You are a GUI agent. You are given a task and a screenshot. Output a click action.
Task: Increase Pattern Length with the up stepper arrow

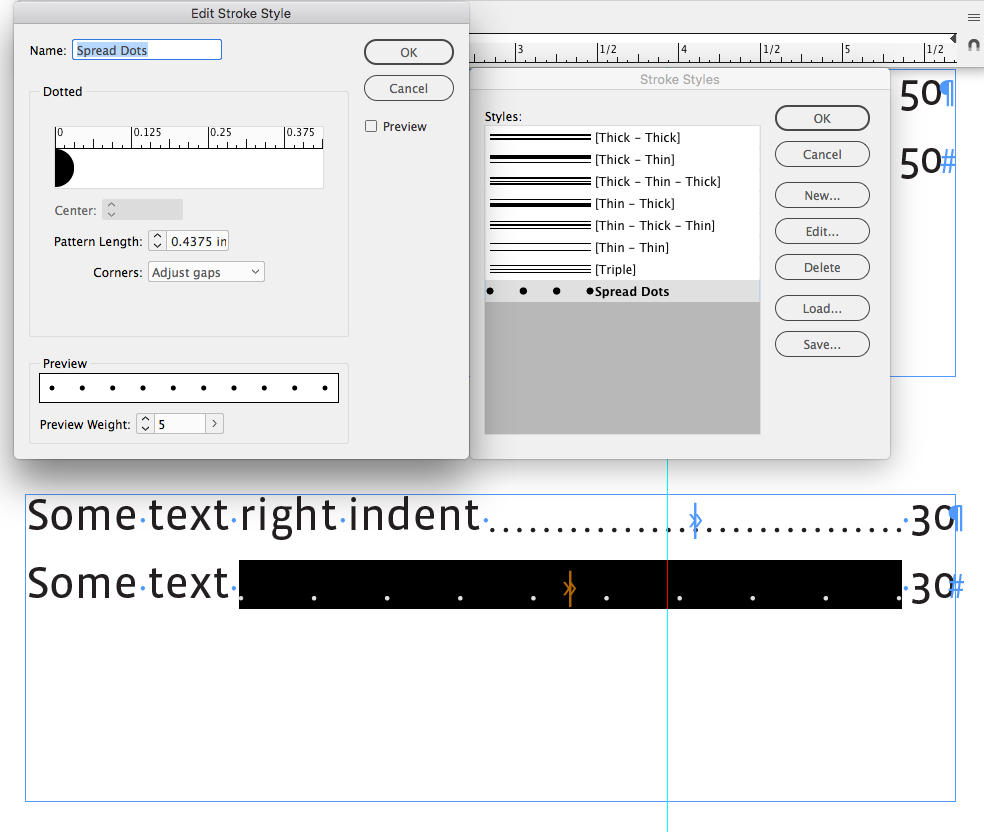(x=156, y=236)
